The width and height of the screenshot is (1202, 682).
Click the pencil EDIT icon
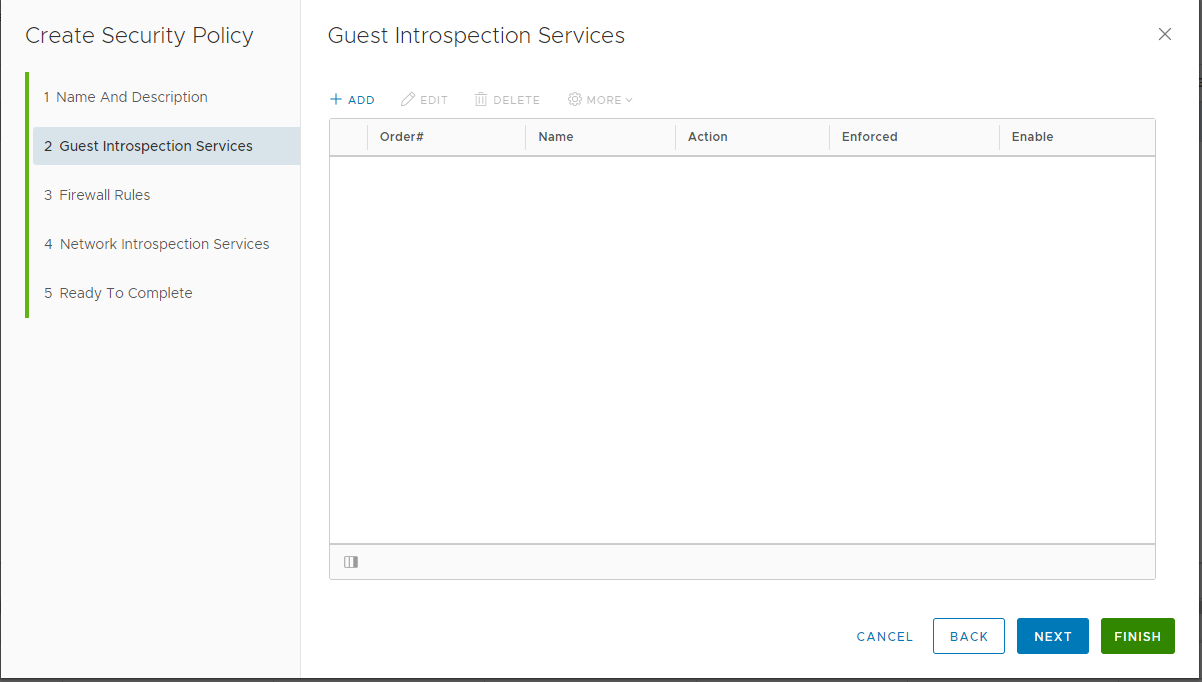coord(408,100)
